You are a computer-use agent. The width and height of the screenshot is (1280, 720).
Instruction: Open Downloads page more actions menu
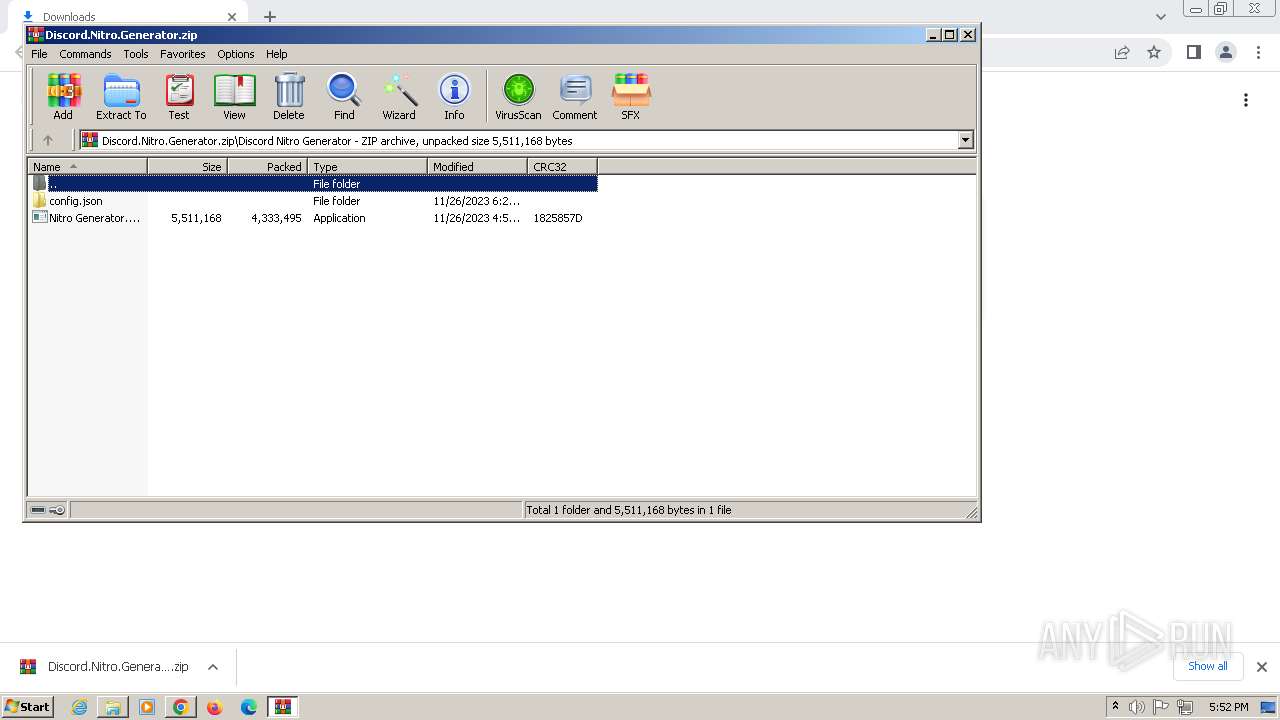click(x=1246, y=100)
